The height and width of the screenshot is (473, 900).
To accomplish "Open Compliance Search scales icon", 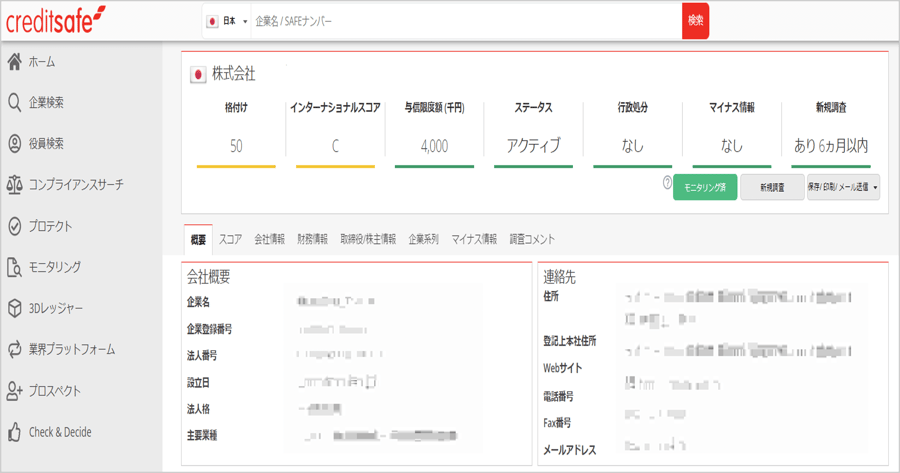I will [x=14, y=185].
